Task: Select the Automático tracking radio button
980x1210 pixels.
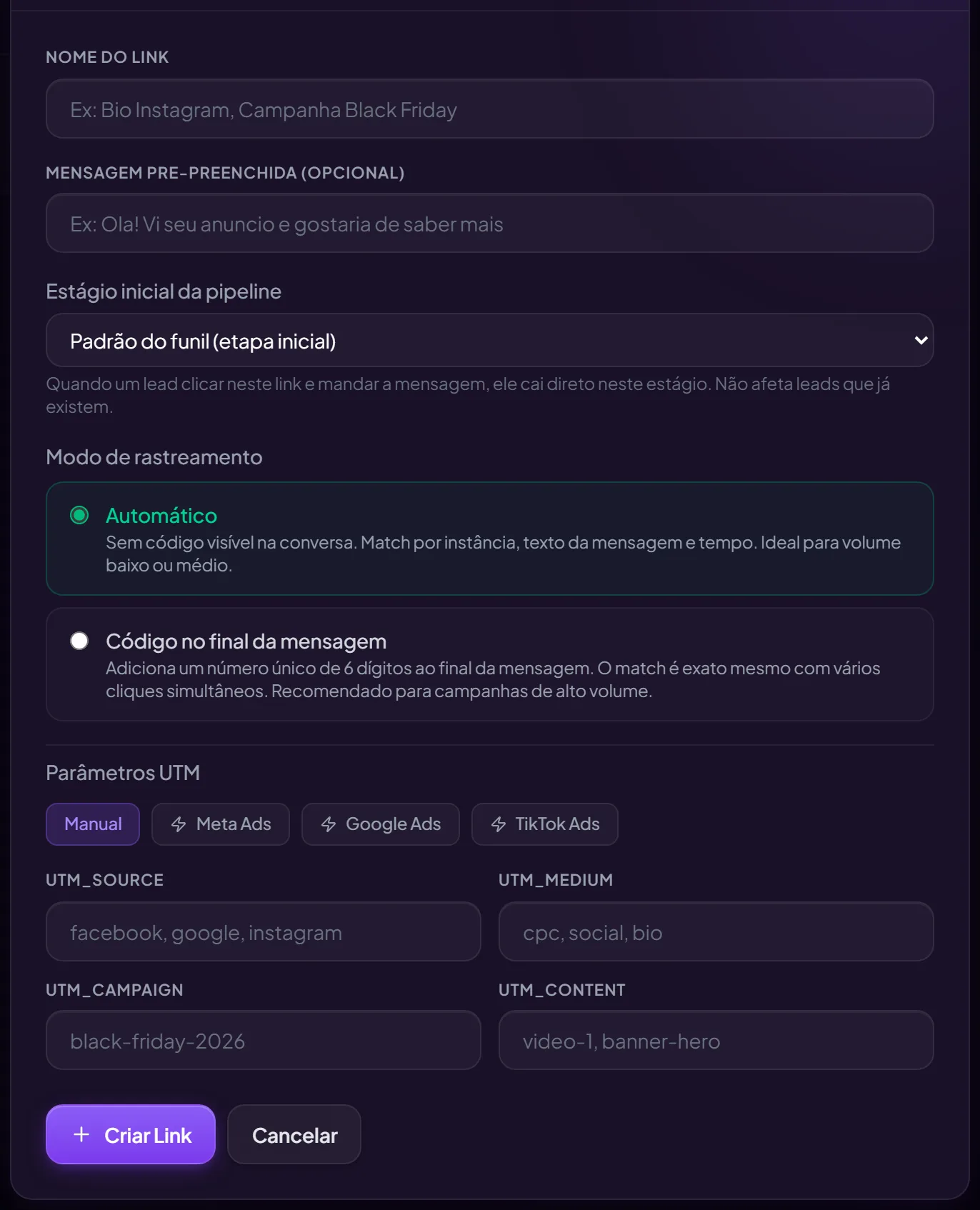Action: (79, 515)
